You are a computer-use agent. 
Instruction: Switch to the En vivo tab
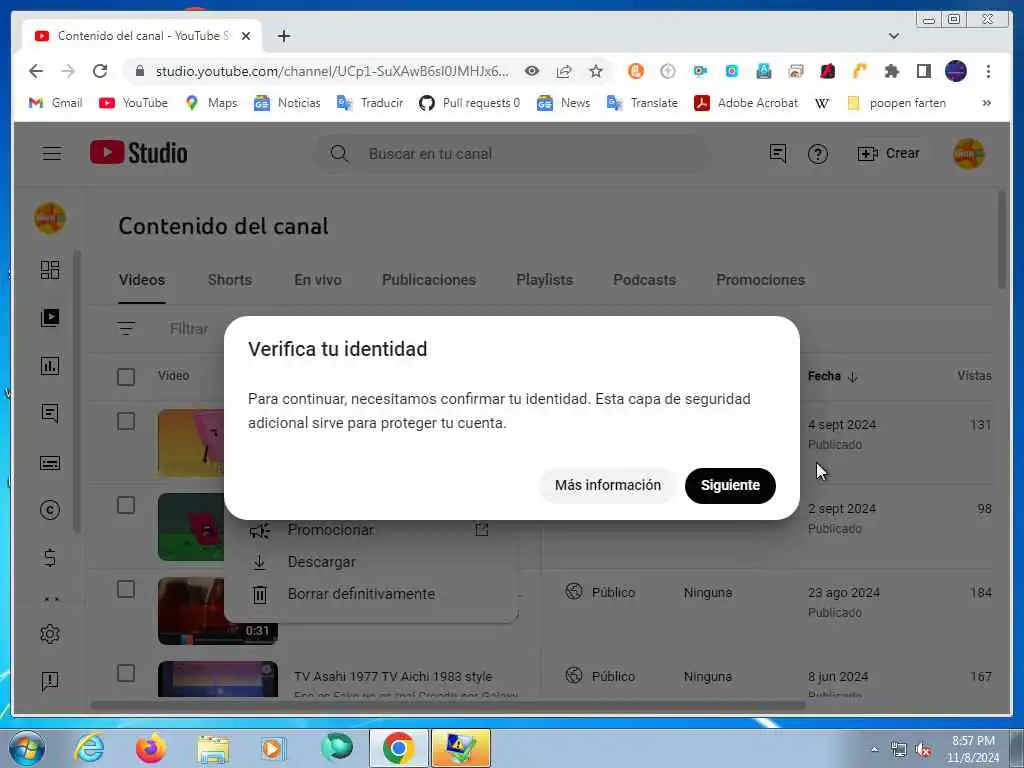pos(317,280)
